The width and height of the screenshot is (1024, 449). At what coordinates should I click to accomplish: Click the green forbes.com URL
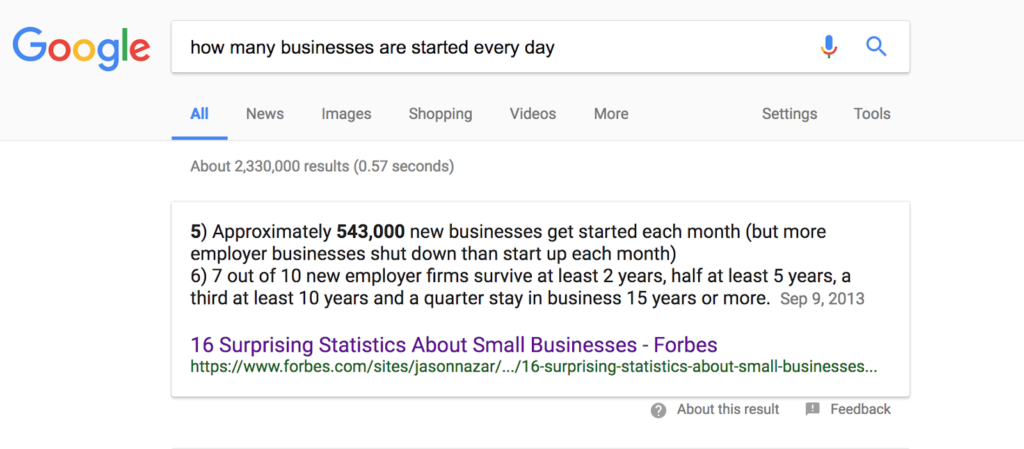tap(534, 366)
